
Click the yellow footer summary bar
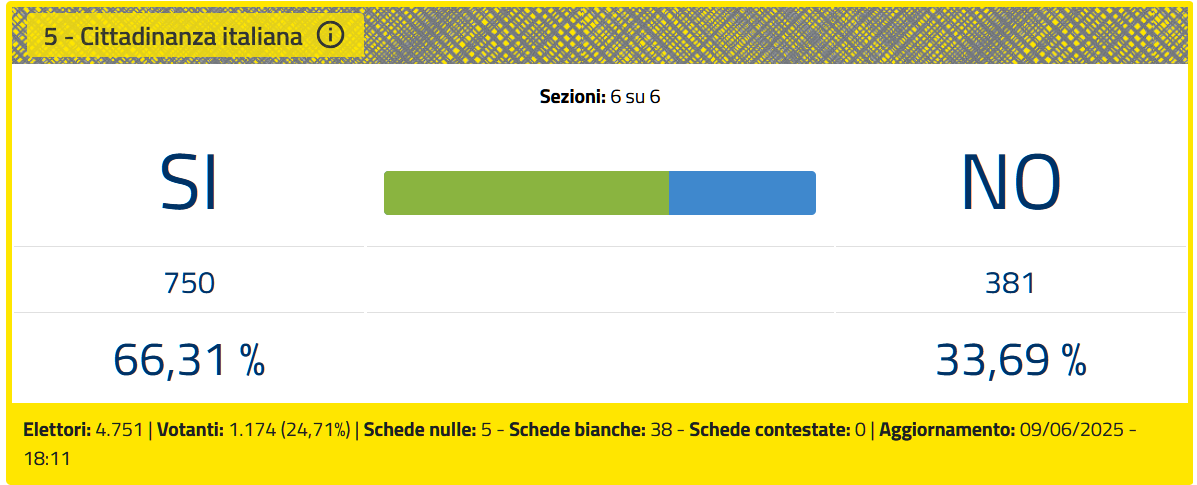click(598, 444)
